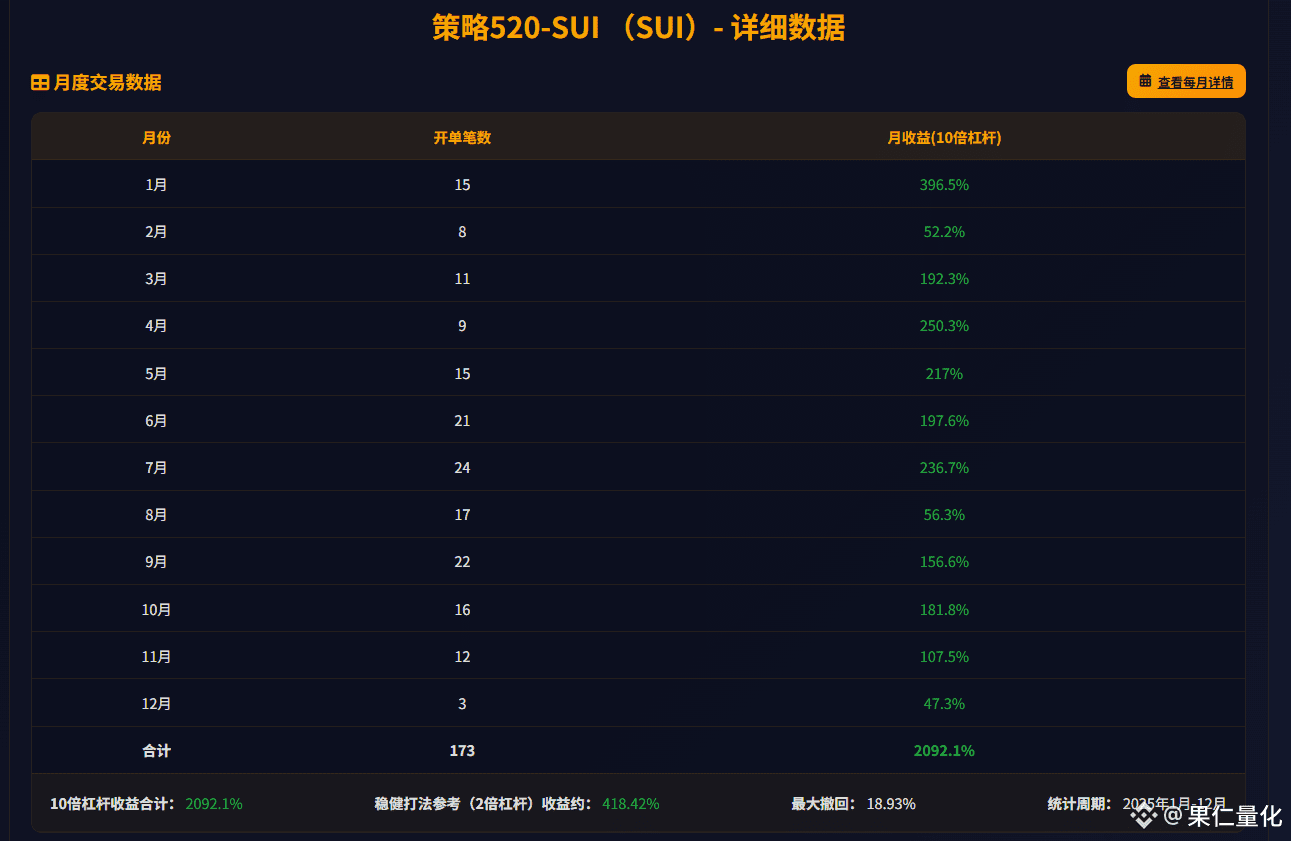This screenshot has width=1291, height=841.
Task: Click the table icon beside 月度交易数据
Action: [x=40, y=83]
